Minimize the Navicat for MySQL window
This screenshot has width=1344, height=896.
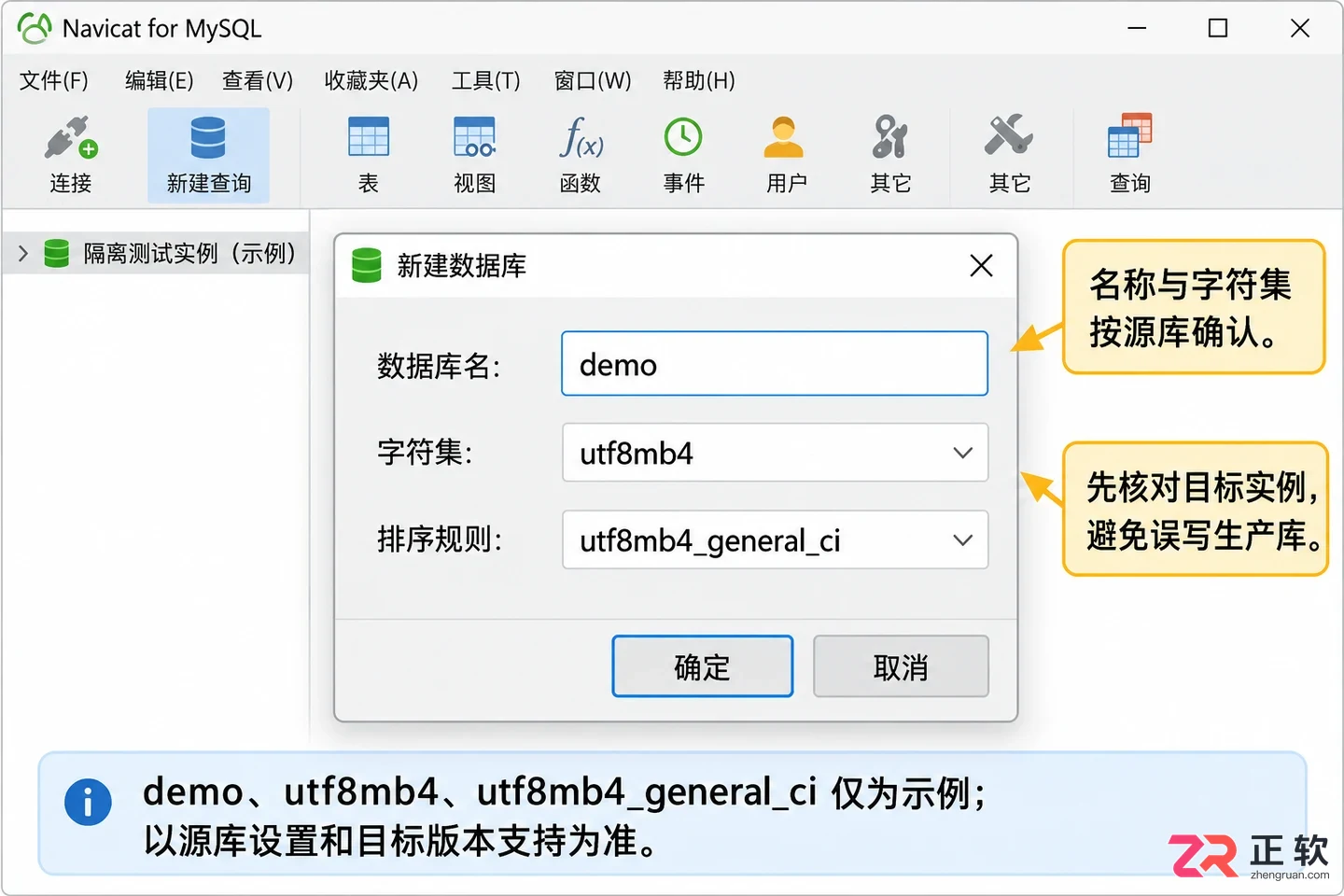point(1137,28)
